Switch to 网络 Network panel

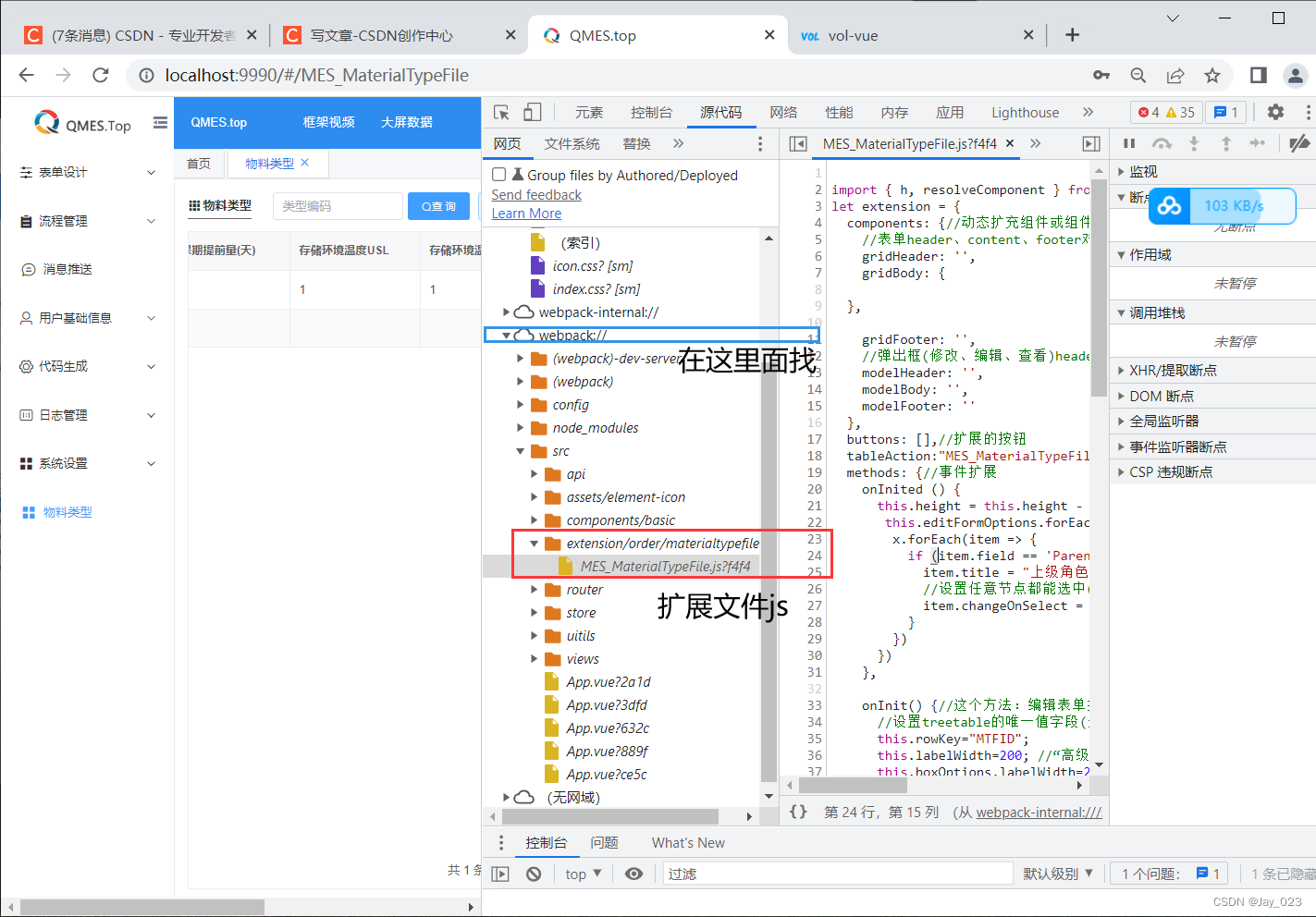point(783,112)
